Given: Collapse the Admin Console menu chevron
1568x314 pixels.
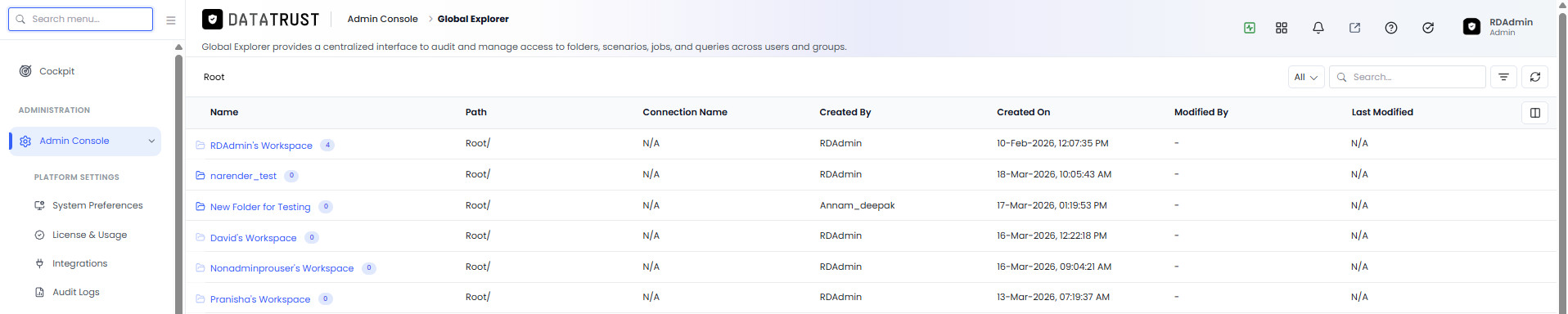Looking at the screenshot, I should [x=151, y=141].
